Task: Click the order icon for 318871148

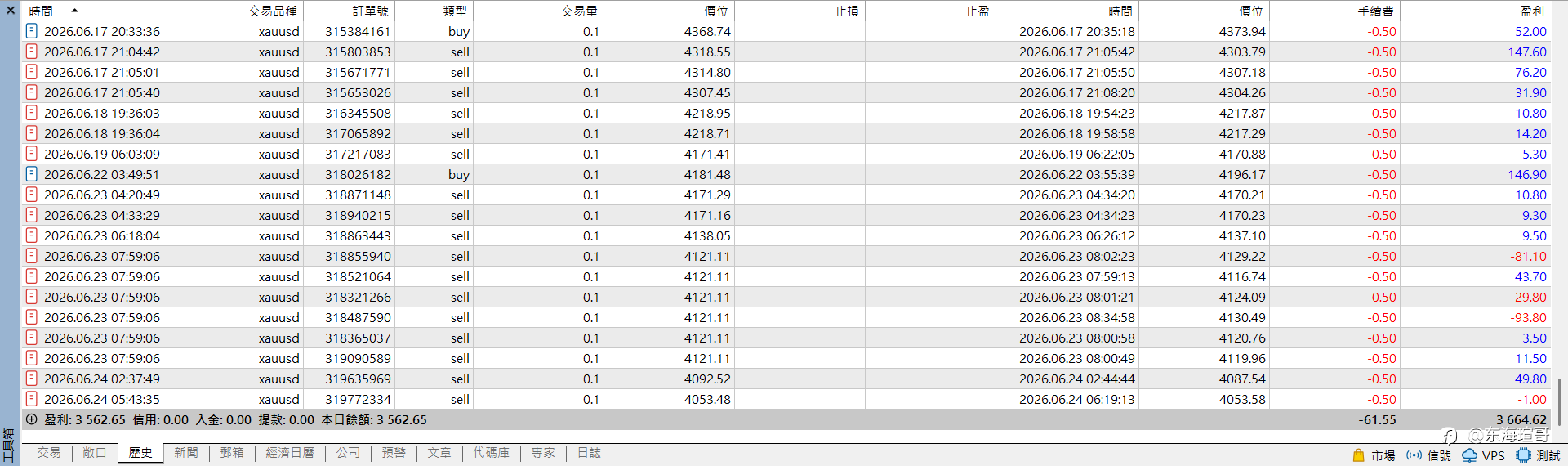Action: pos(31,195)
